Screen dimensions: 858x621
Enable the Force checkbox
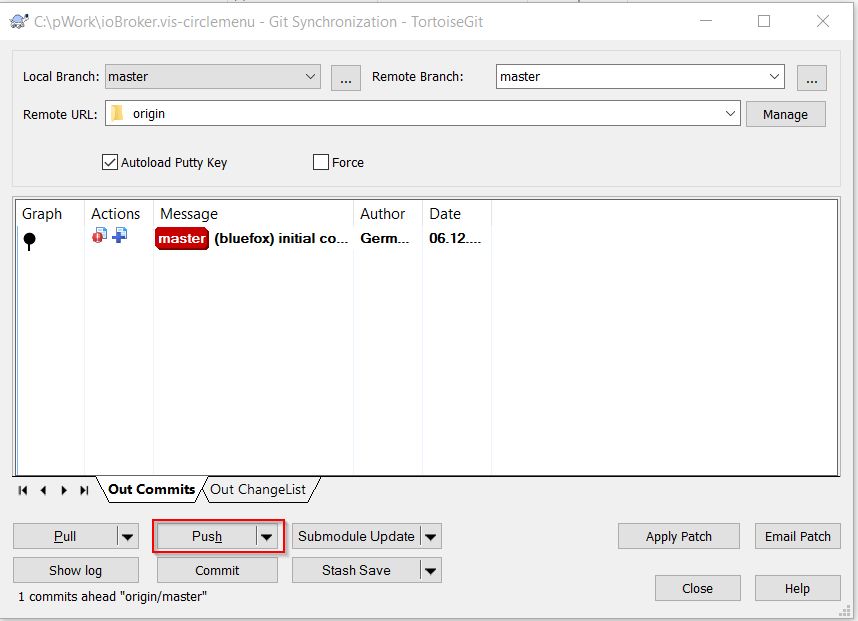coord(321,162)
